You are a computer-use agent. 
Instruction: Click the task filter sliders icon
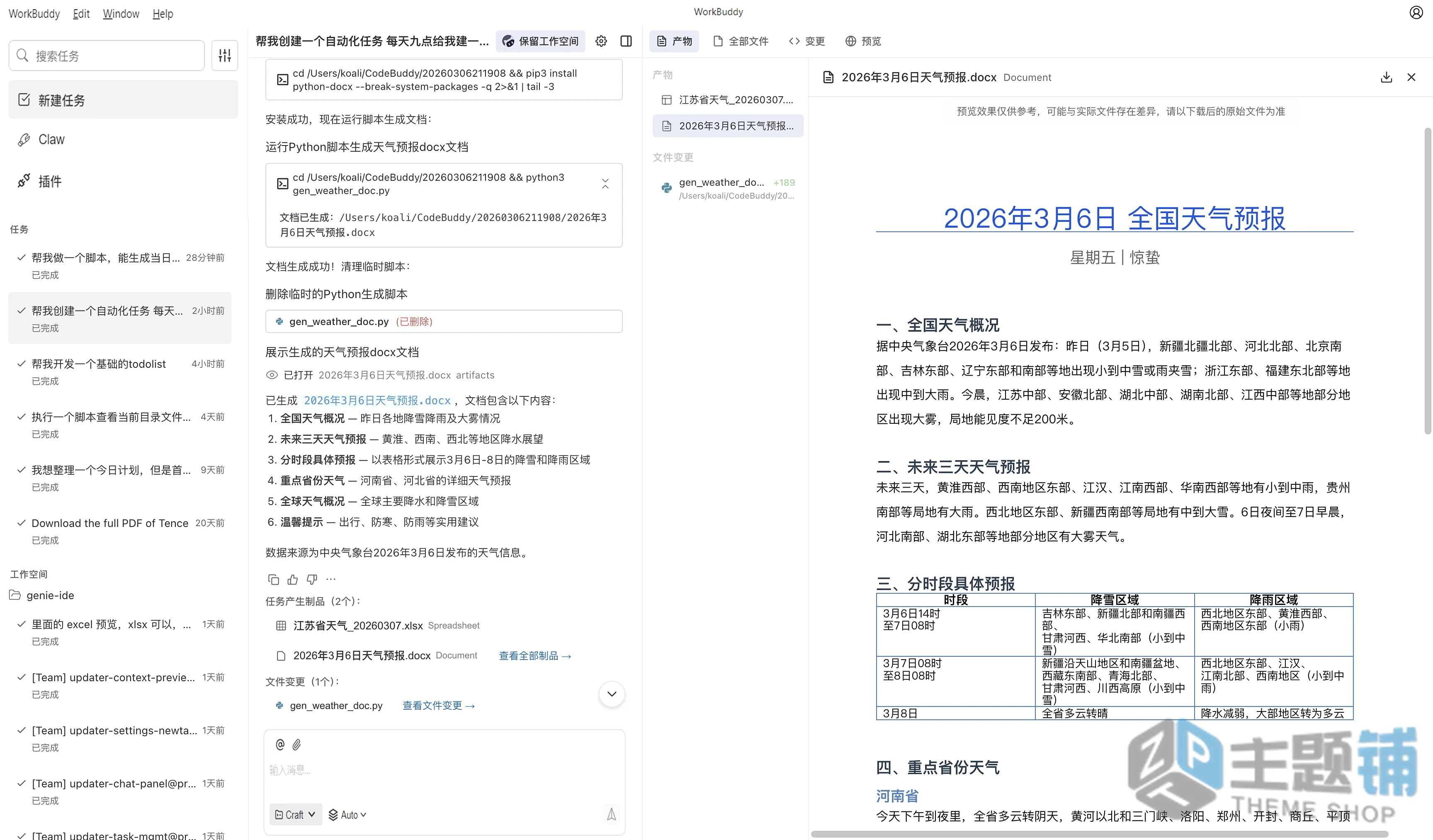(225, 55)
